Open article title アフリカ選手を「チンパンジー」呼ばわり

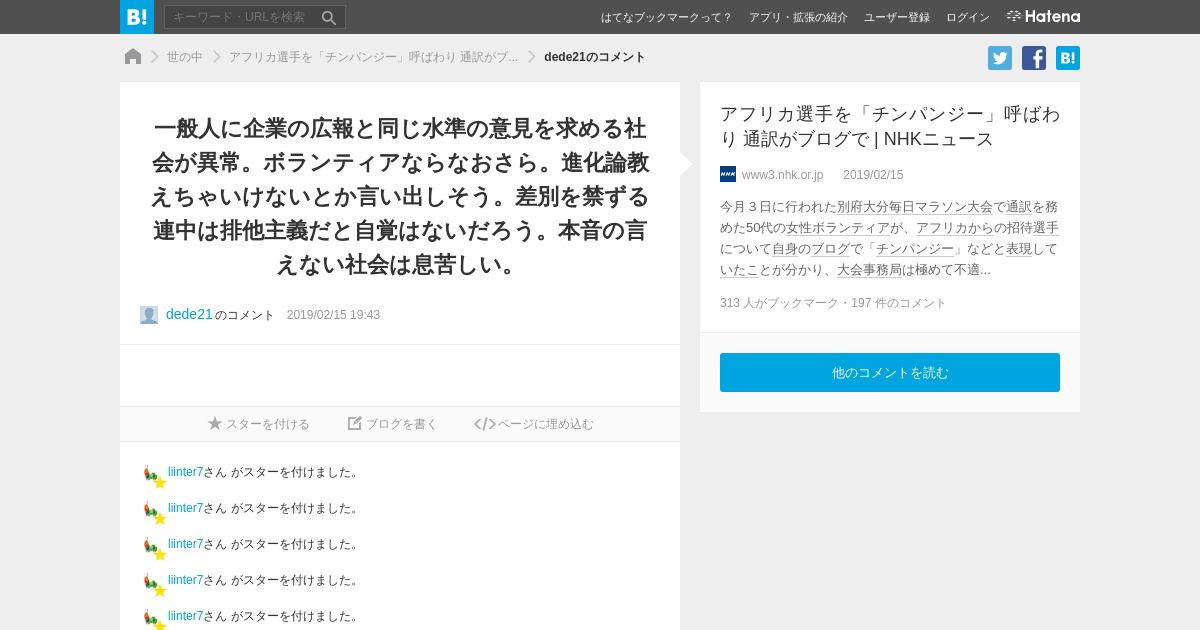[x=889, y=126]
